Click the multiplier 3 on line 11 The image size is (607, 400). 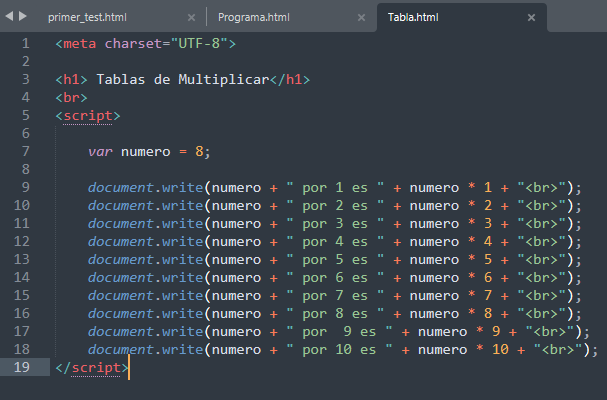[488, 223]
